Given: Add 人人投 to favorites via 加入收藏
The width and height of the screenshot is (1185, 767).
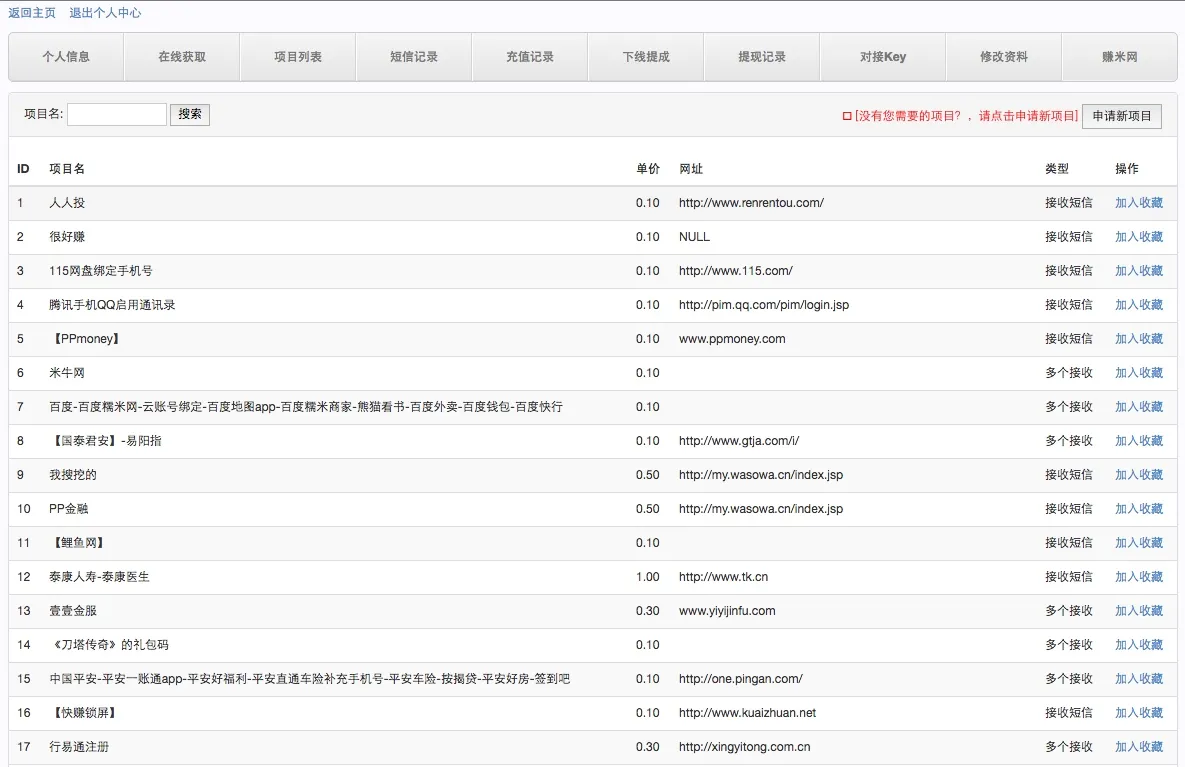Looking at the screenshot, I should [x=1139, y=203].
